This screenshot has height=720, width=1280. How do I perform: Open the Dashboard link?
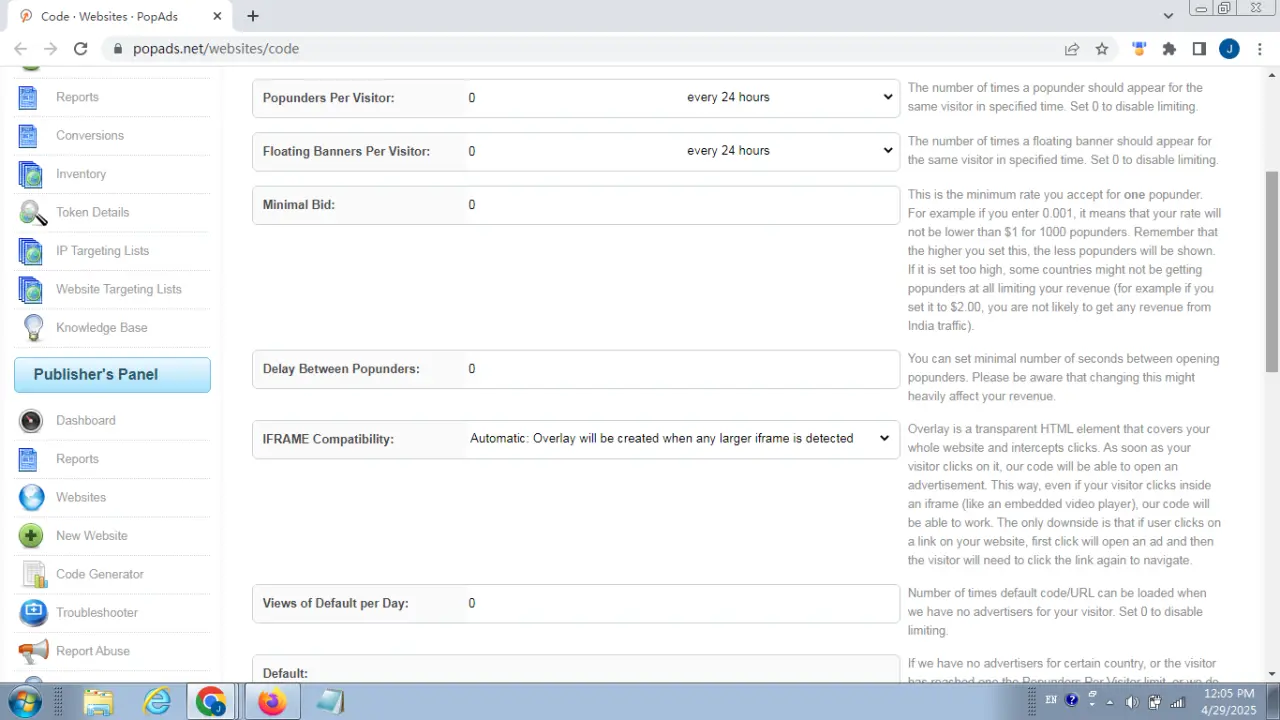pyautogui.click(x=85, y=421)
